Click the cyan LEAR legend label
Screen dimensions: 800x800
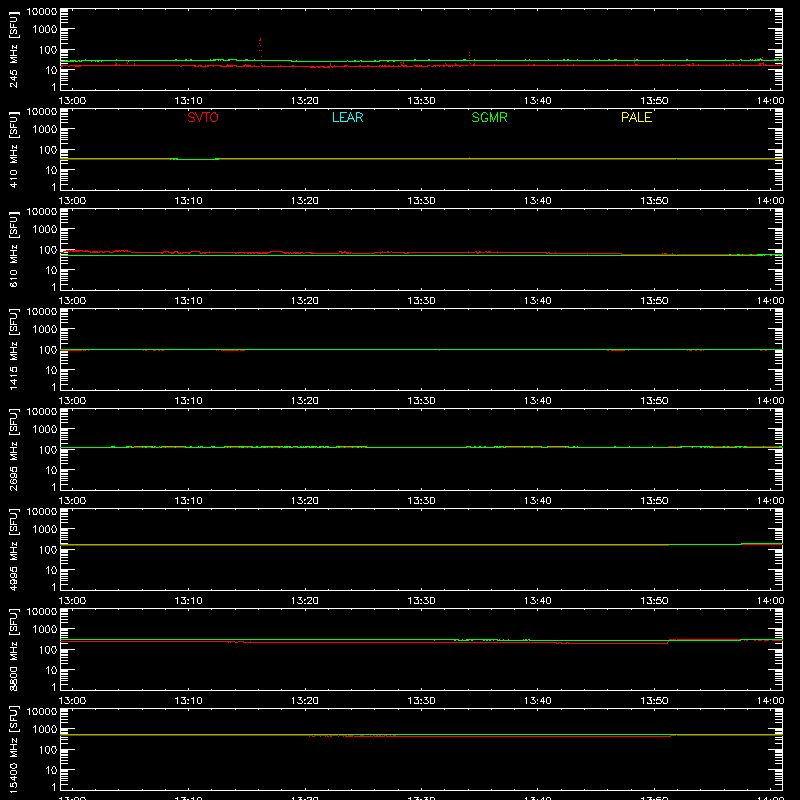(x=347, y=117)
